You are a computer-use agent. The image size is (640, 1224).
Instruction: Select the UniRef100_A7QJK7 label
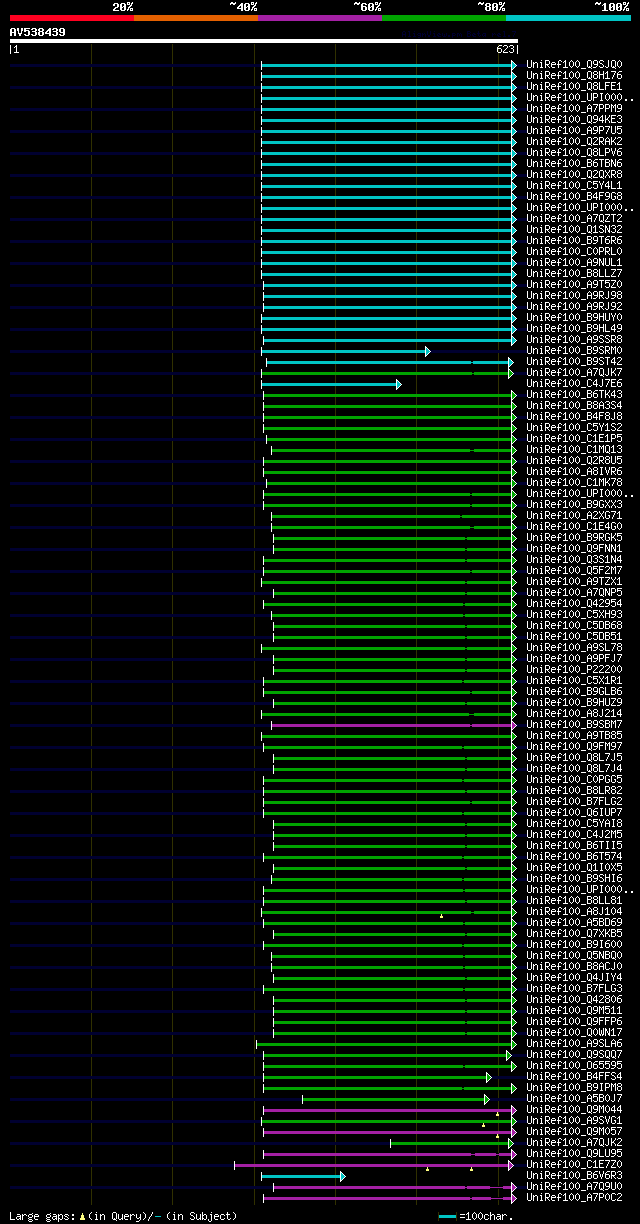(574, 373)
